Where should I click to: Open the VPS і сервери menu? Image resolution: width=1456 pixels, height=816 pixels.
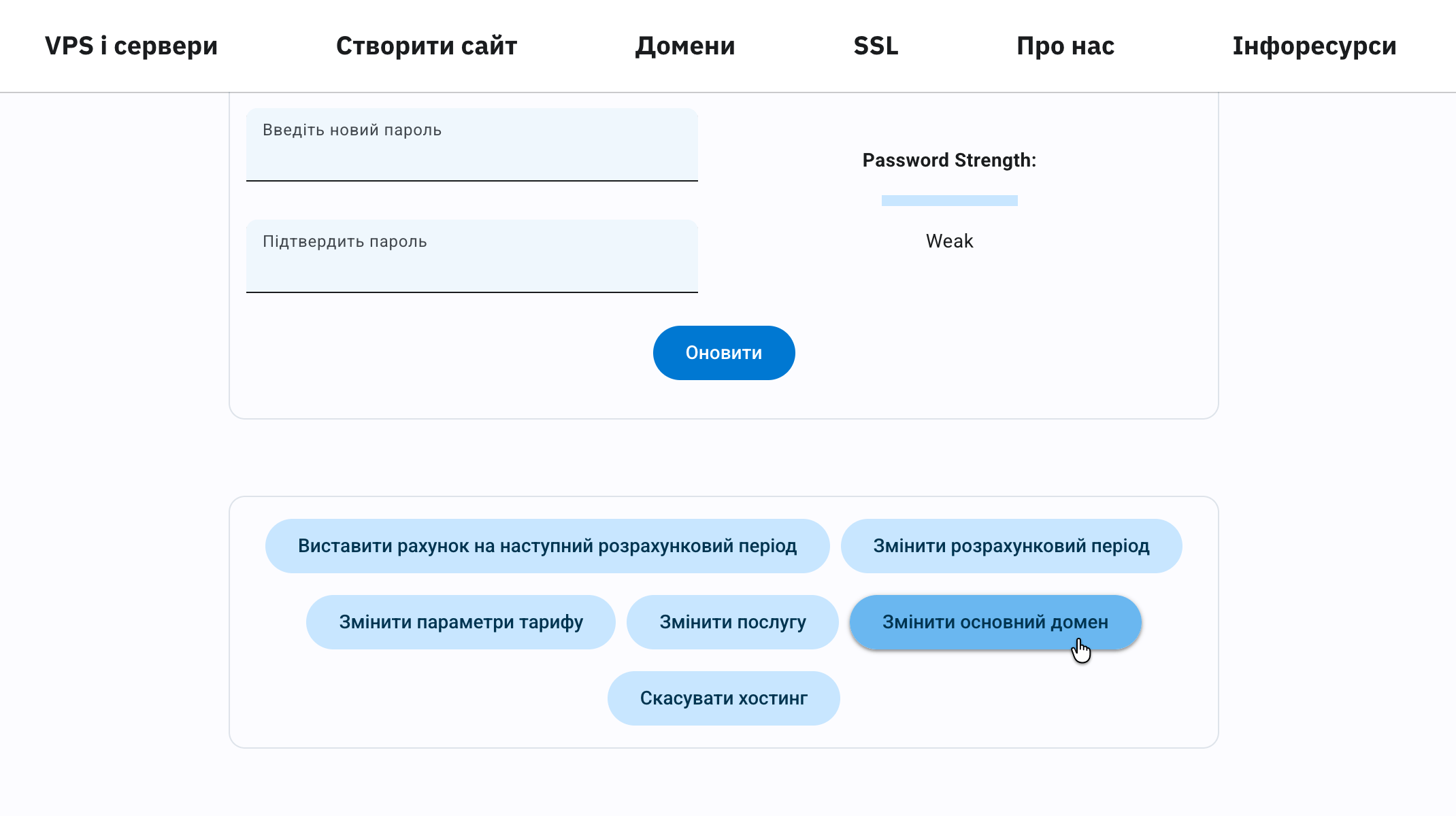pos(131,46)
